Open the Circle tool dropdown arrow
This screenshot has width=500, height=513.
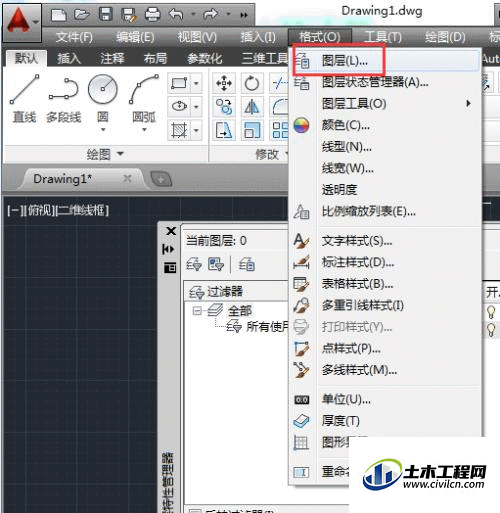pyautogui.click(x=103, y=130)
